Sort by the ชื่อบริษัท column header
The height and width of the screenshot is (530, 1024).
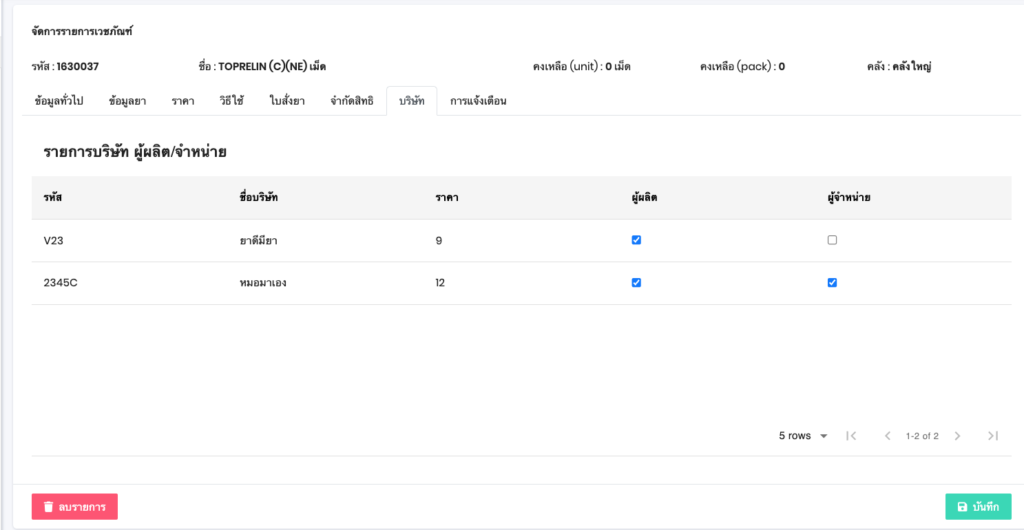point(252,198)
